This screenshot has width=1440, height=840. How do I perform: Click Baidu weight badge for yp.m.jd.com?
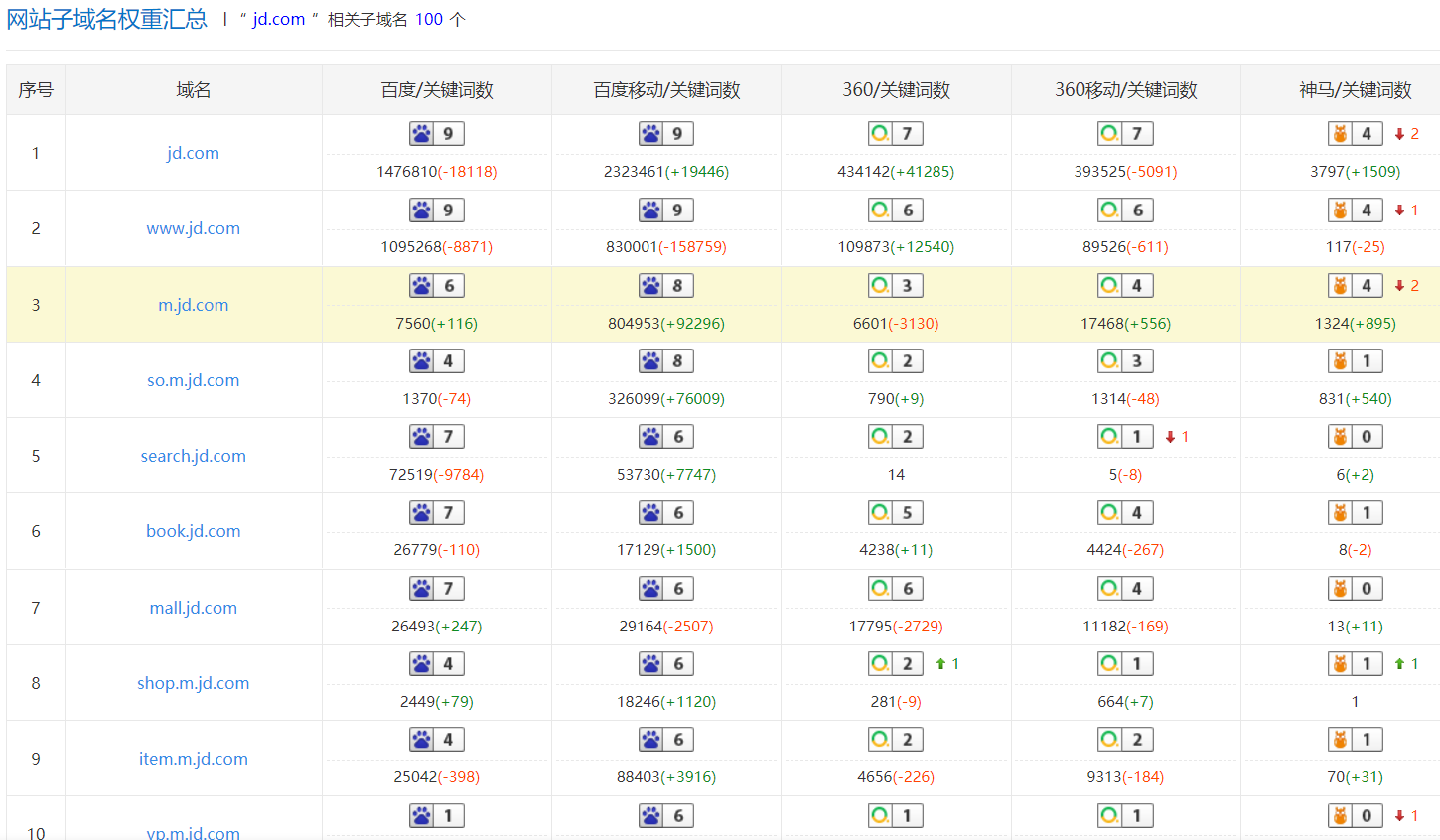coord(437,816)
